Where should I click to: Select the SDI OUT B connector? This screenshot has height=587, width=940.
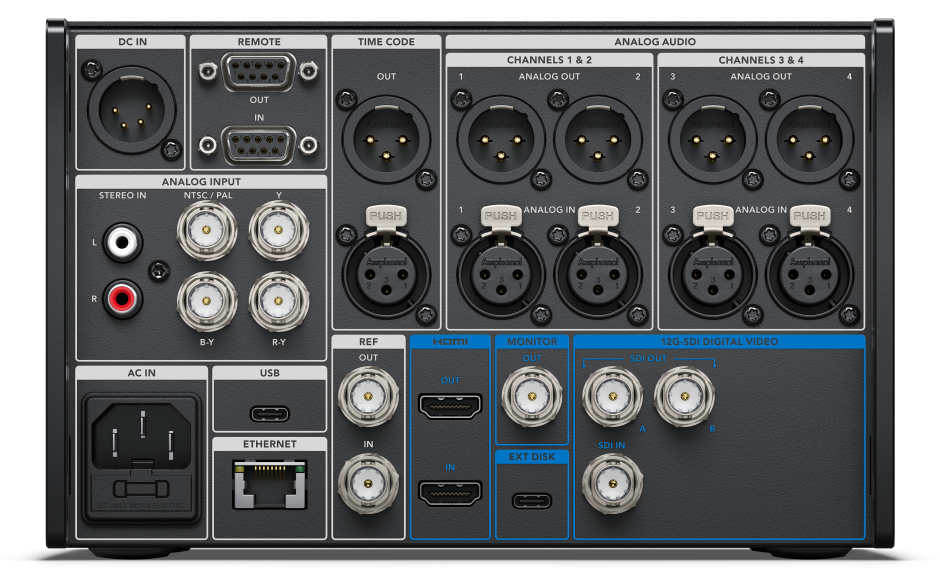[685, 396]
